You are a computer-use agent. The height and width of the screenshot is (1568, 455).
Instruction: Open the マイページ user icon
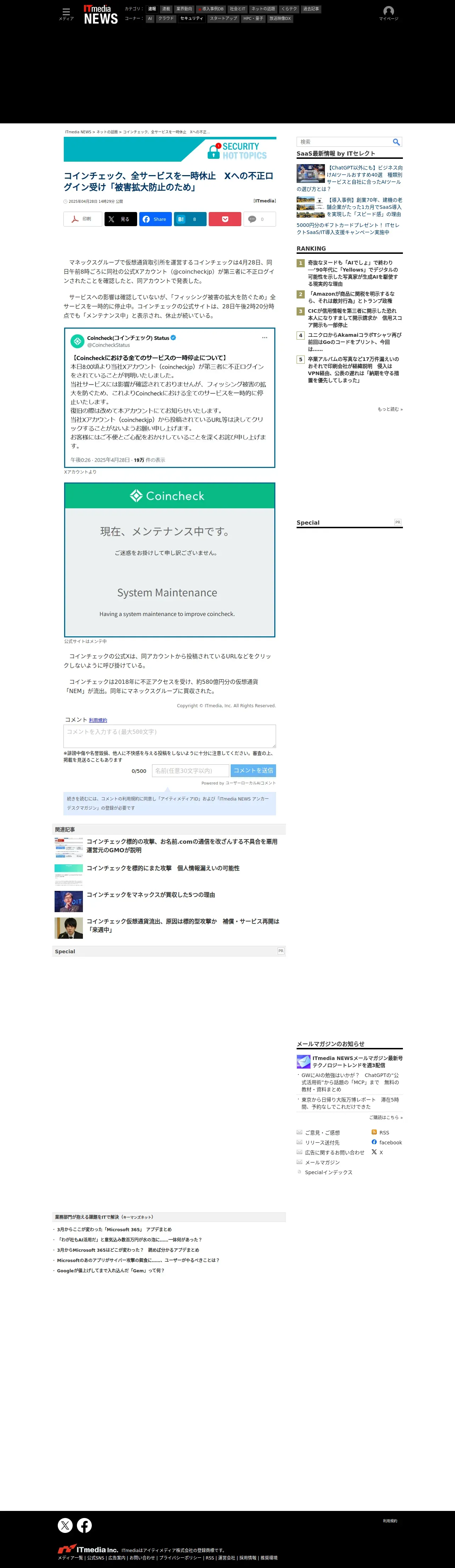tap(388, 13)
